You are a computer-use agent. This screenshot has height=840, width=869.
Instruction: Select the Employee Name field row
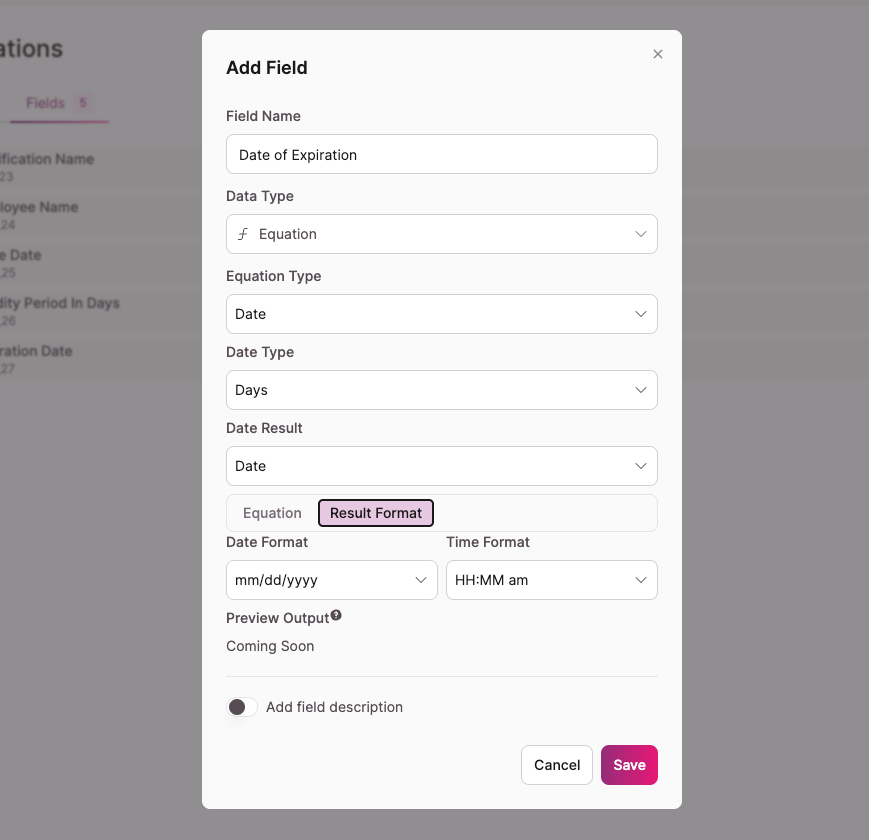[x=100, y=215]
